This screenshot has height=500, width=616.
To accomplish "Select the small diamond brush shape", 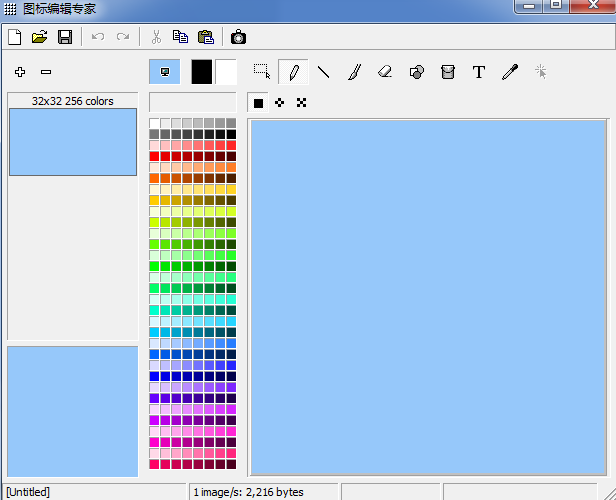I will pos(279,103).
